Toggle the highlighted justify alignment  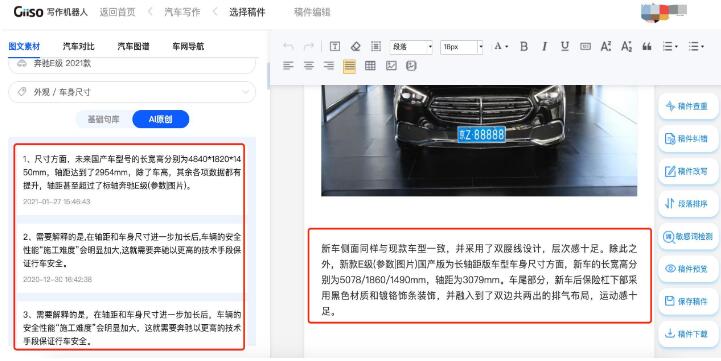[349, 66]
